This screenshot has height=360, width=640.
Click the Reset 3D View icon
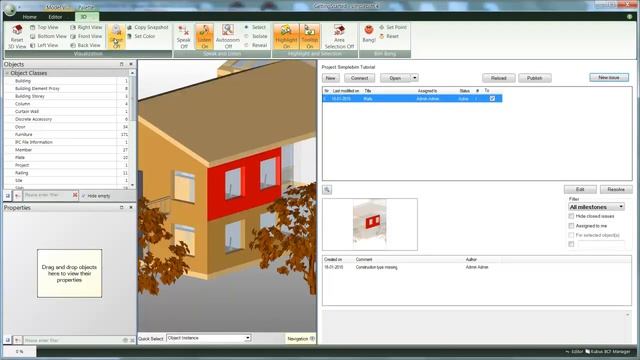point(17,36)
